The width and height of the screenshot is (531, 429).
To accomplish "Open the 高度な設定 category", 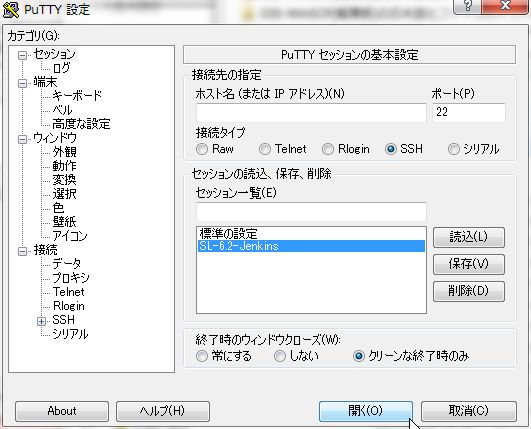I will click(x=81, y=124).
